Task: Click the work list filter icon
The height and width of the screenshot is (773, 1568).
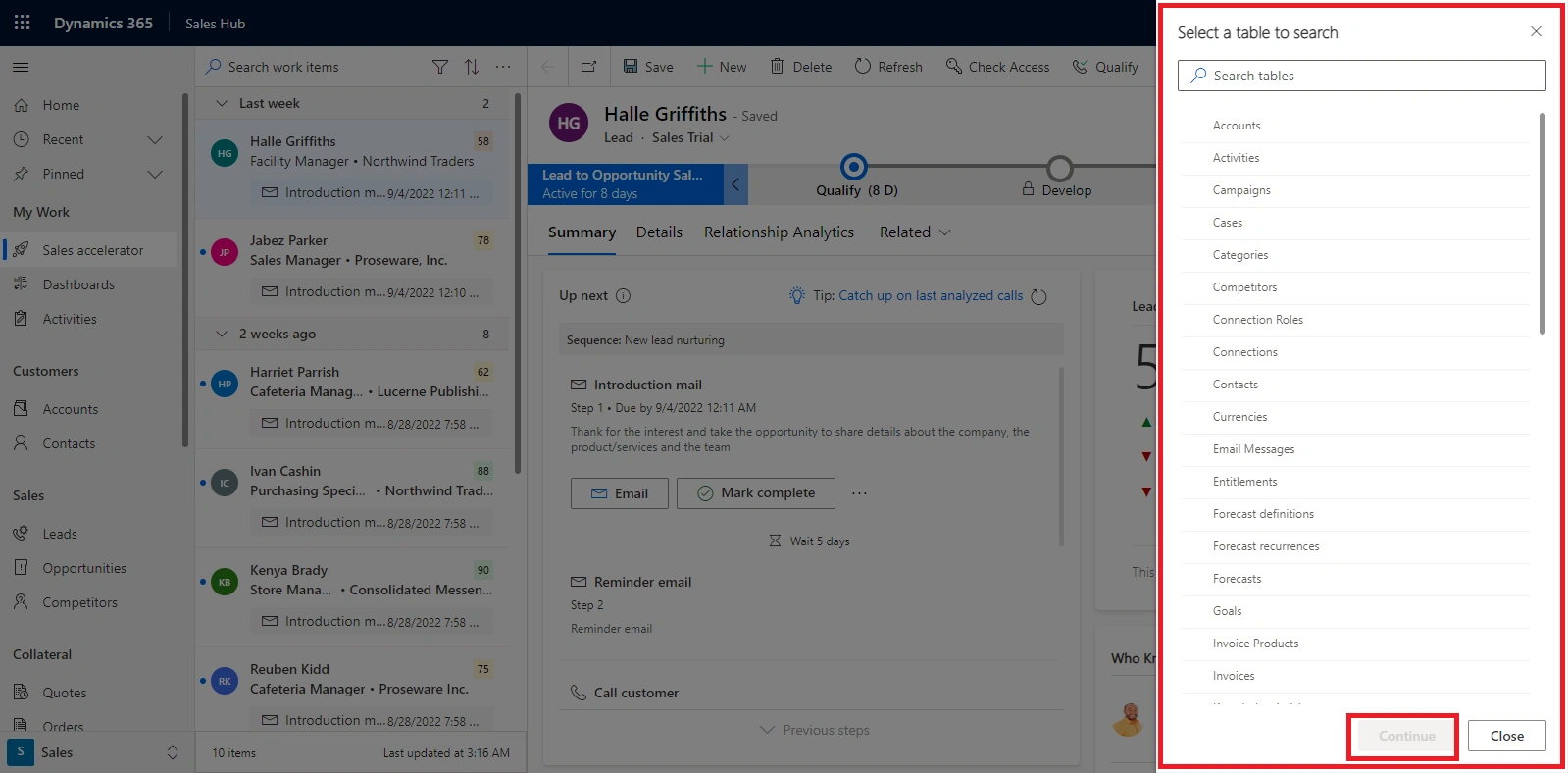Action: pos(440,67)
